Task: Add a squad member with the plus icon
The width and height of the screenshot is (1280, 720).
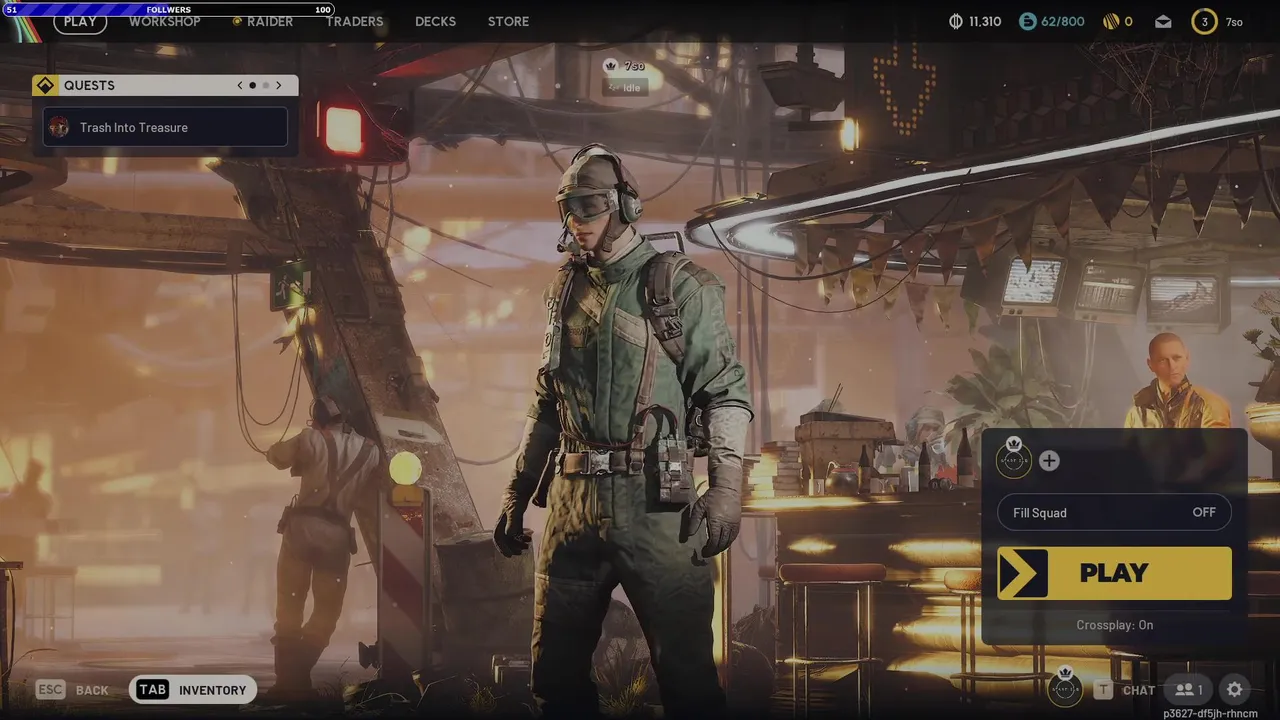Action: (1049, 460)
